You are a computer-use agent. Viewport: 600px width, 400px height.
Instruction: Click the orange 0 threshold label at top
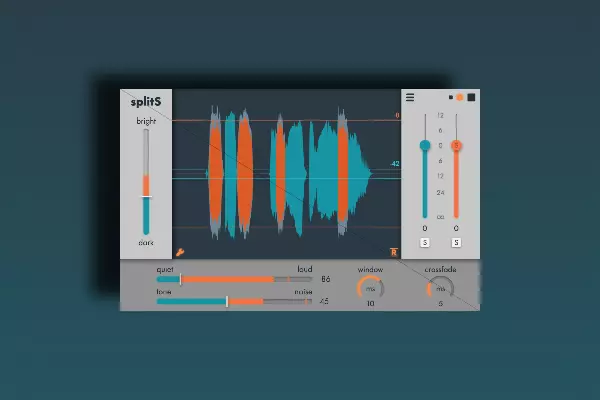click(397, 115)
